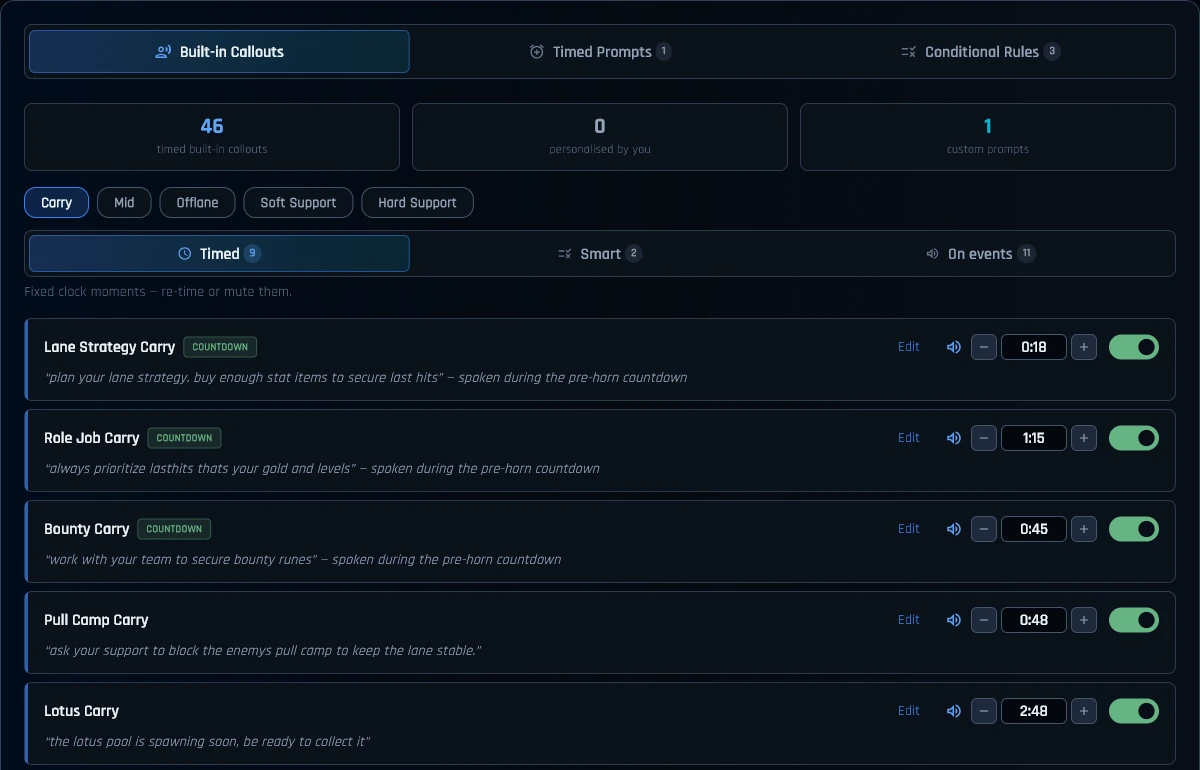
Task: Select the Mid role filter
Action: coord(124,202)
